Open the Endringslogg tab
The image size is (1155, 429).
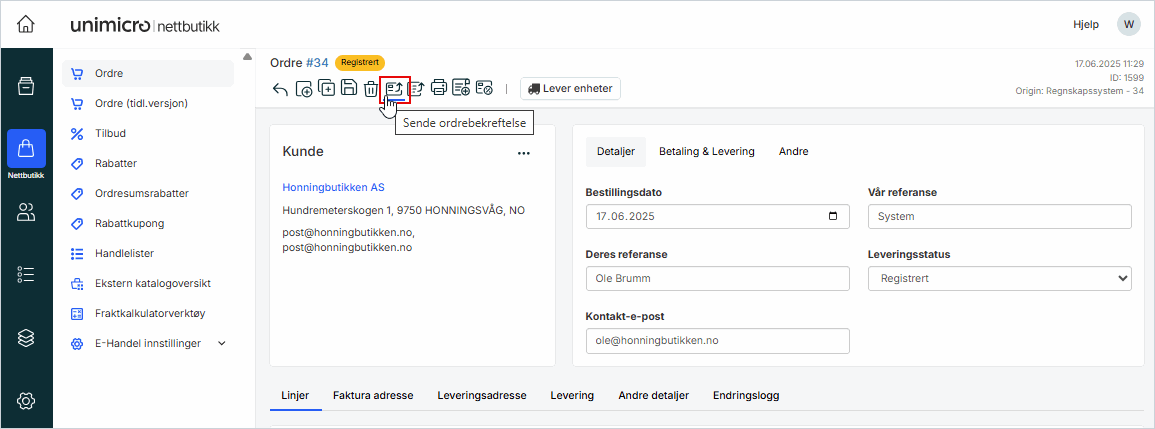click(746, 395)
